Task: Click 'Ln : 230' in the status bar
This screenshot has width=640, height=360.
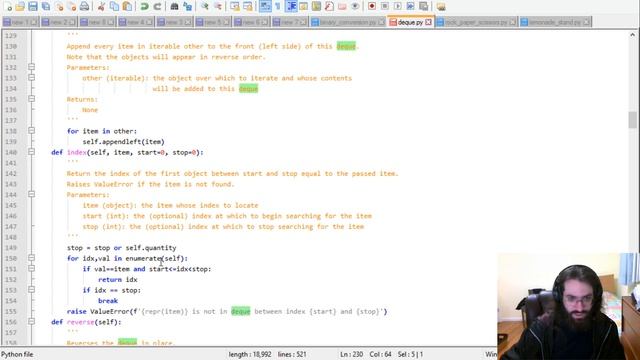Action: click(x=351, y=354)
